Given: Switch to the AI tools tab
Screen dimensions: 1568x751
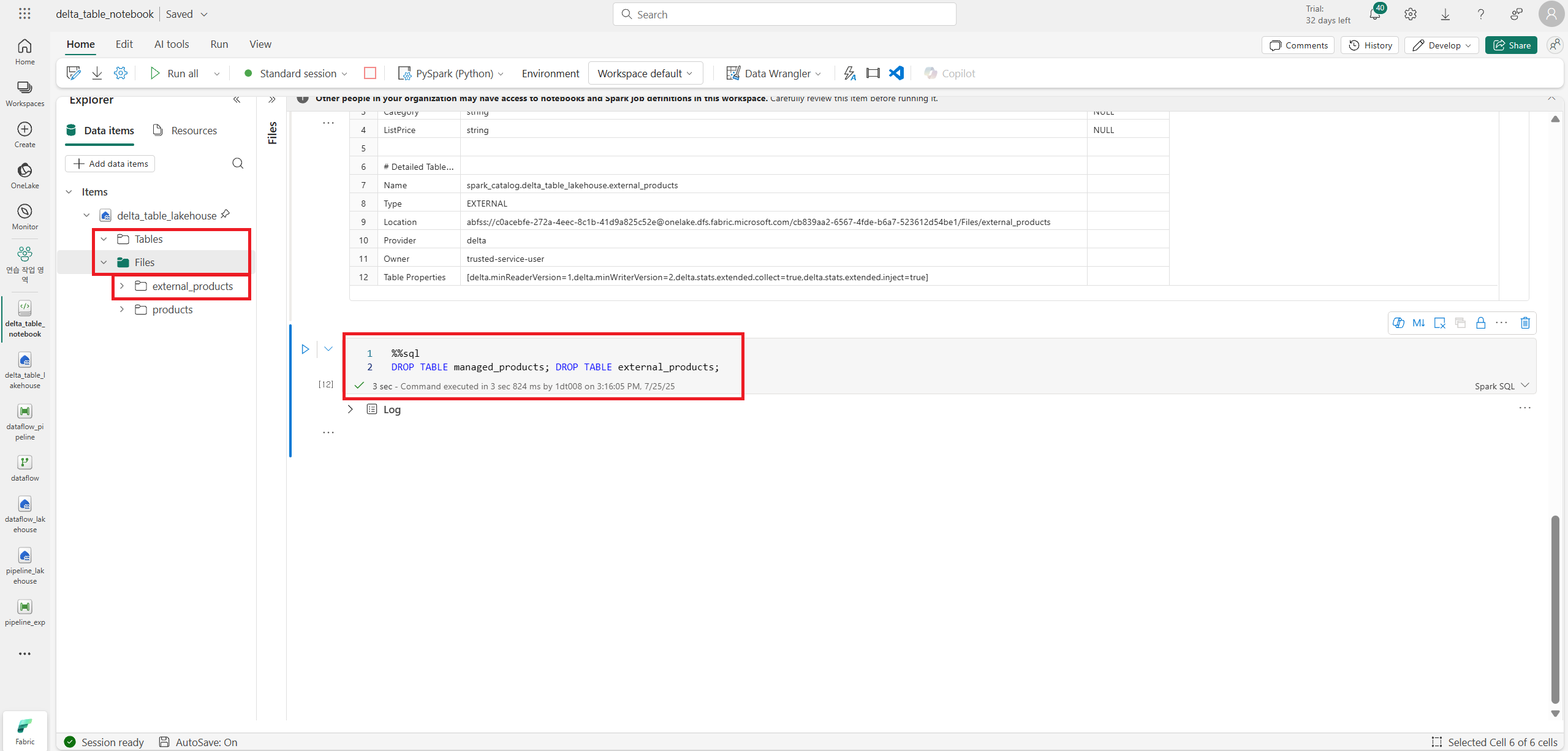Looking at the screenshot, I should [x=172, y=44].
